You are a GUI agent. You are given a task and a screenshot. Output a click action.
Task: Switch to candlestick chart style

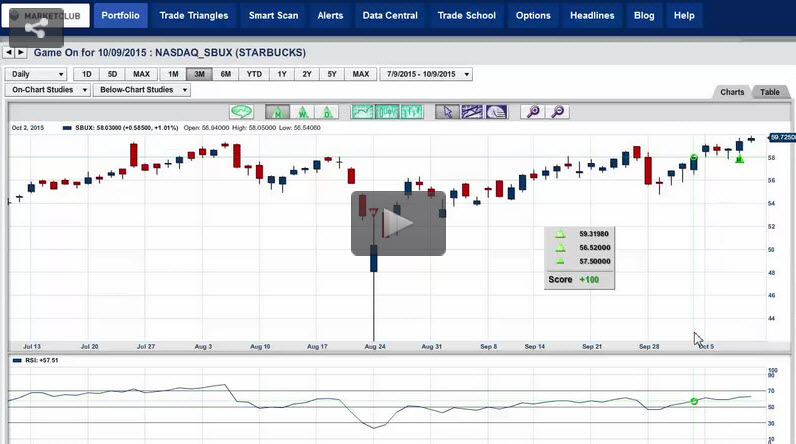click(x=387, y=112)
